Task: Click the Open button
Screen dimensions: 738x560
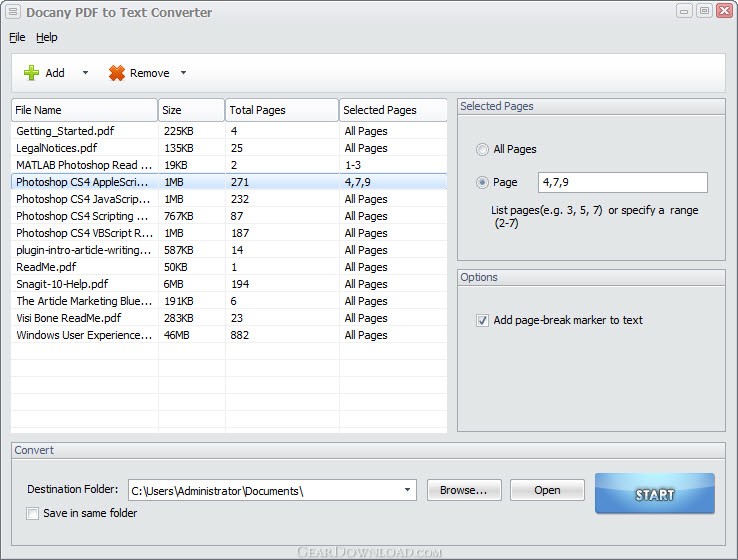Action: 547,490
